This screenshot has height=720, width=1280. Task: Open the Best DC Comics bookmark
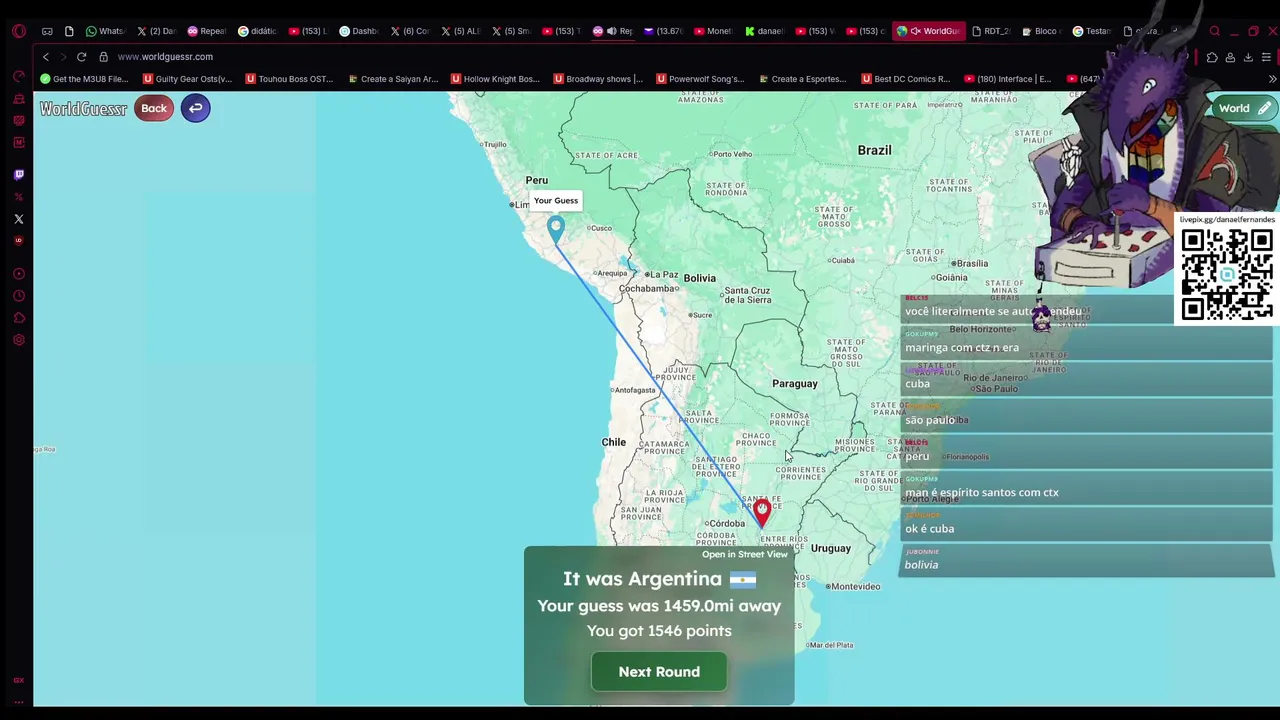coord(905,79)
